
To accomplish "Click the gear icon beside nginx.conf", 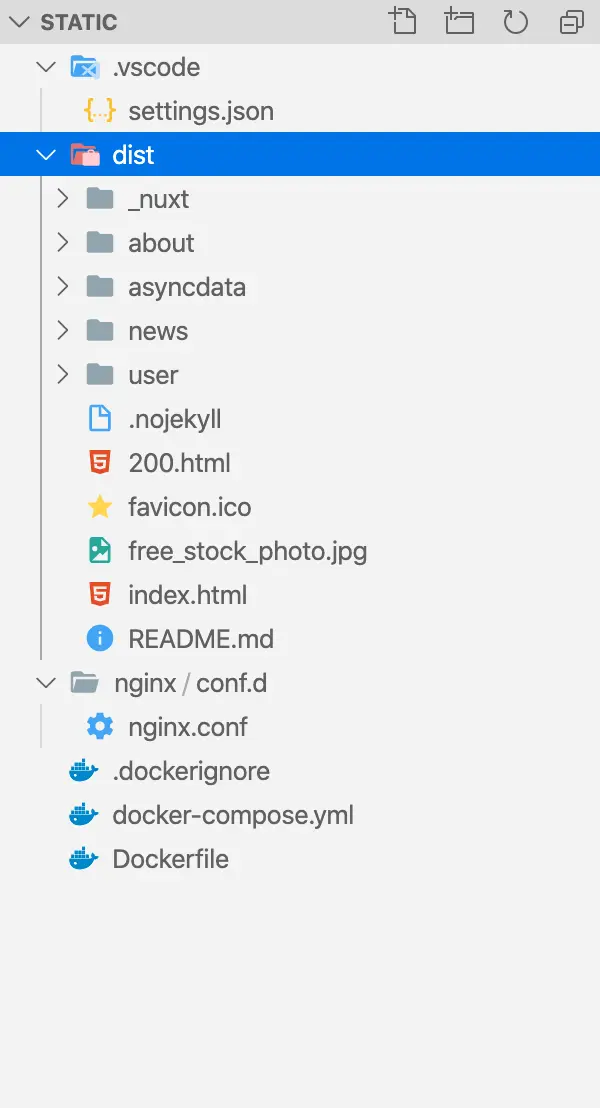I will [100, 727].
